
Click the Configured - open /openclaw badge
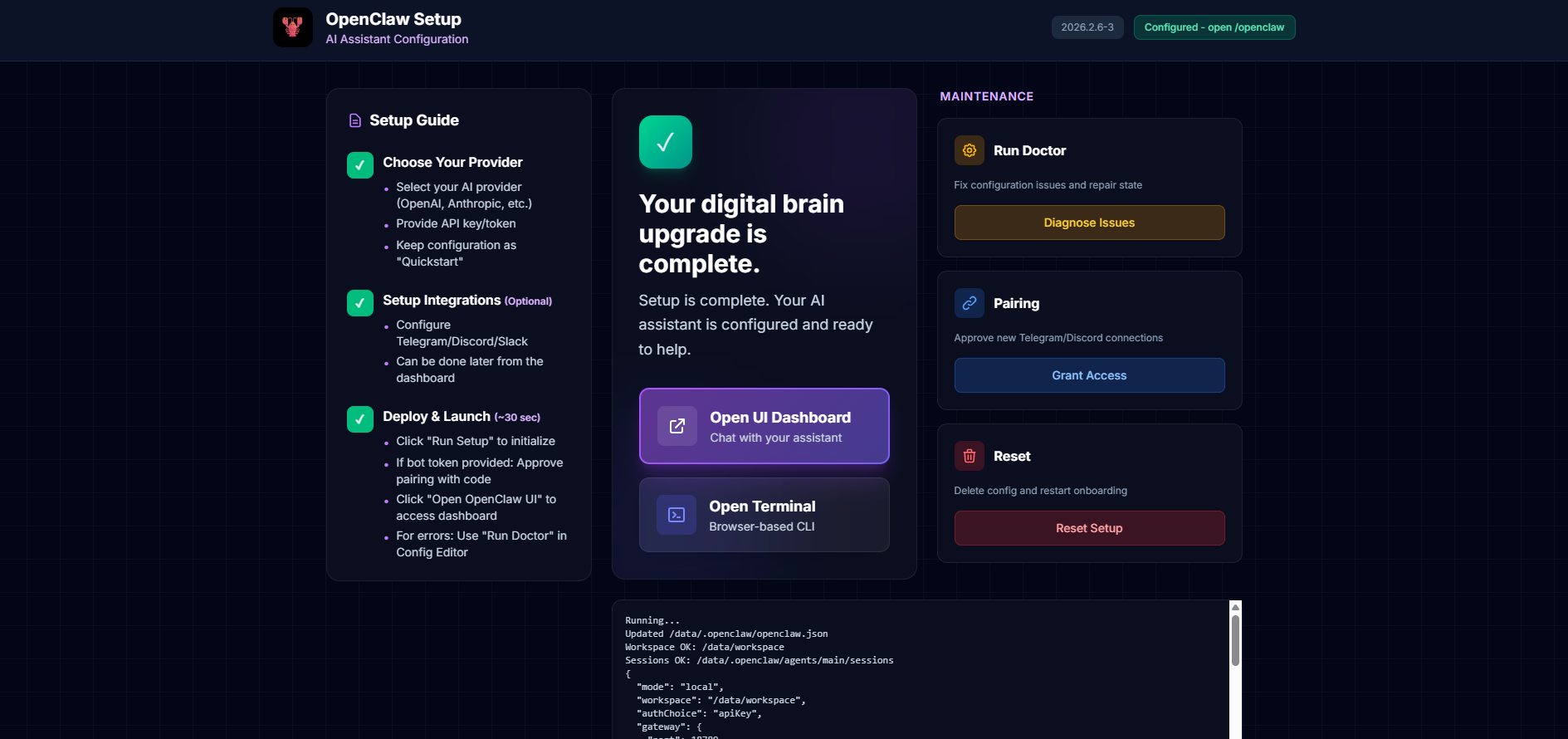click(1214, 27)
